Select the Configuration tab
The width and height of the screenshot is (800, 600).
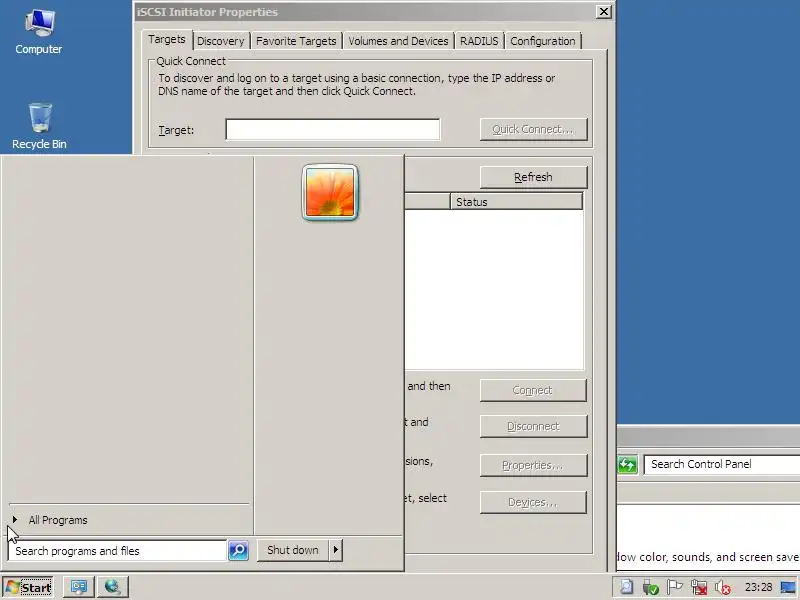[x=543, y=41]
